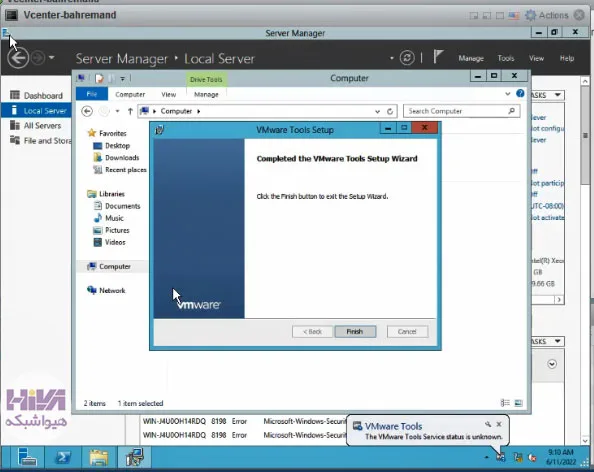This screenshot has height=472, width=594.
Task: Open Server Manager View menu
Action: point(536,58)
